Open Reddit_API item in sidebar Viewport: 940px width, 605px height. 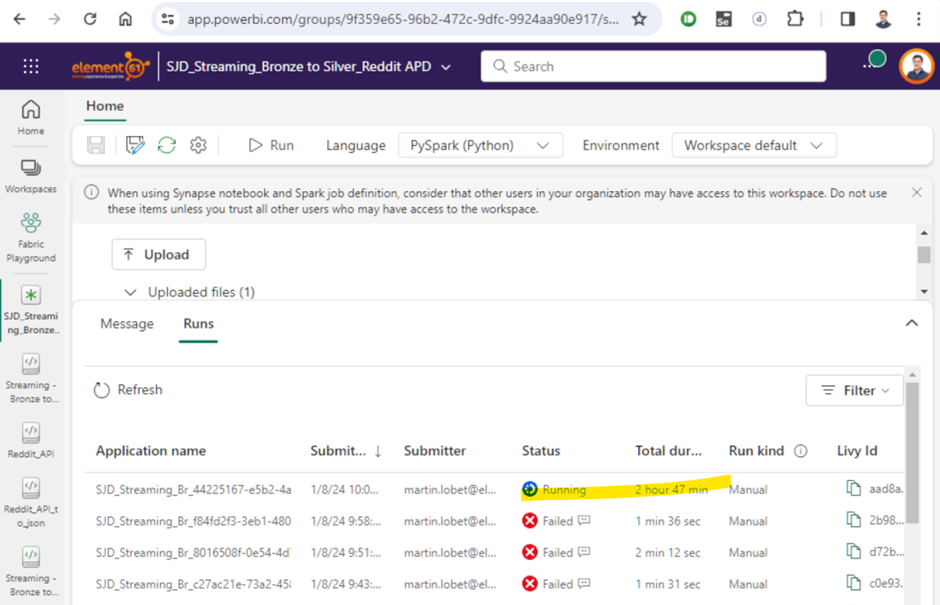(x=31, y=440)
